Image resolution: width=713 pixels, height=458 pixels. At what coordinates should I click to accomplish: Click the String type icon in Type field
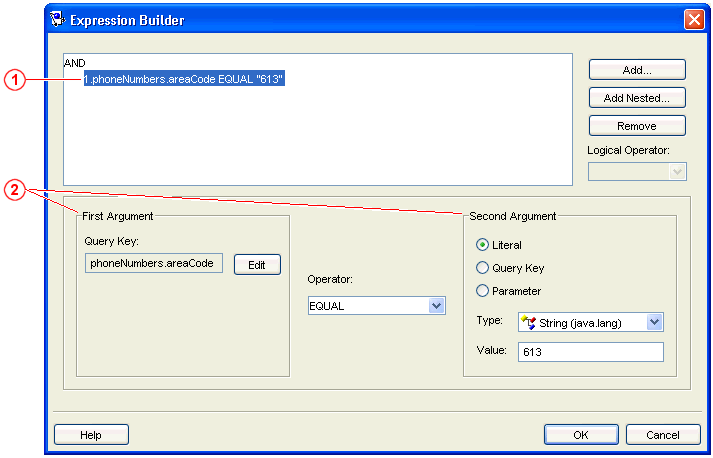click(528, 322)
